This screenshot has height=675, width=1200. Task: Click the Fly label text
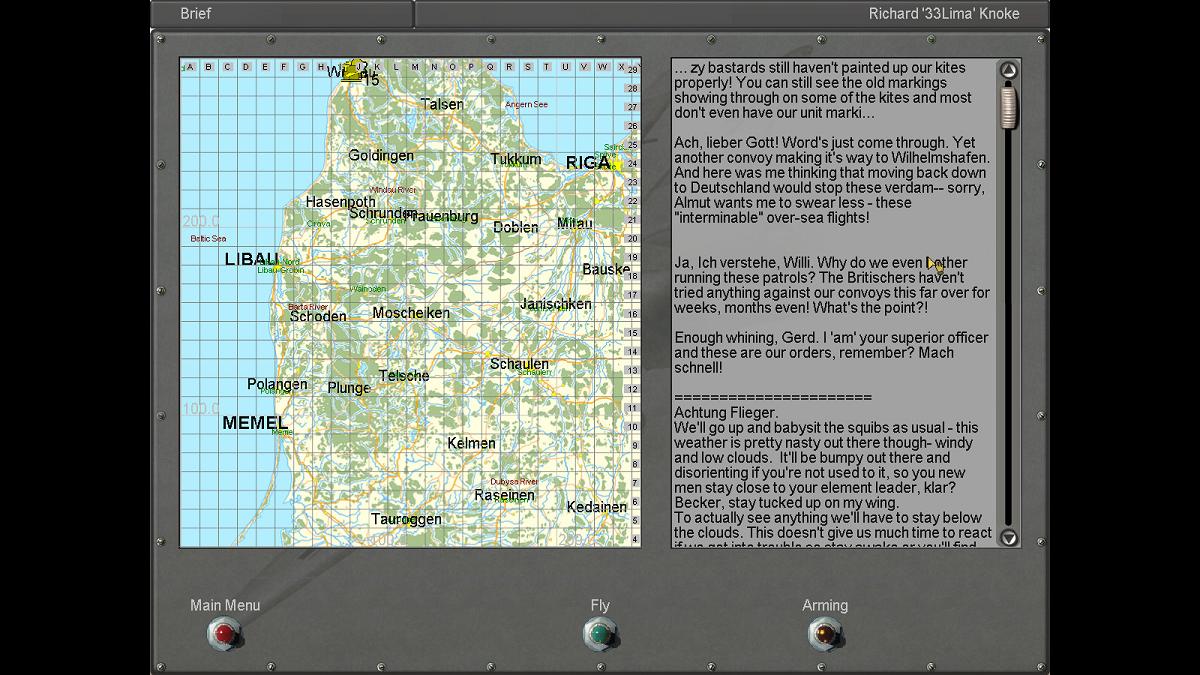click(x=600, y=605)
